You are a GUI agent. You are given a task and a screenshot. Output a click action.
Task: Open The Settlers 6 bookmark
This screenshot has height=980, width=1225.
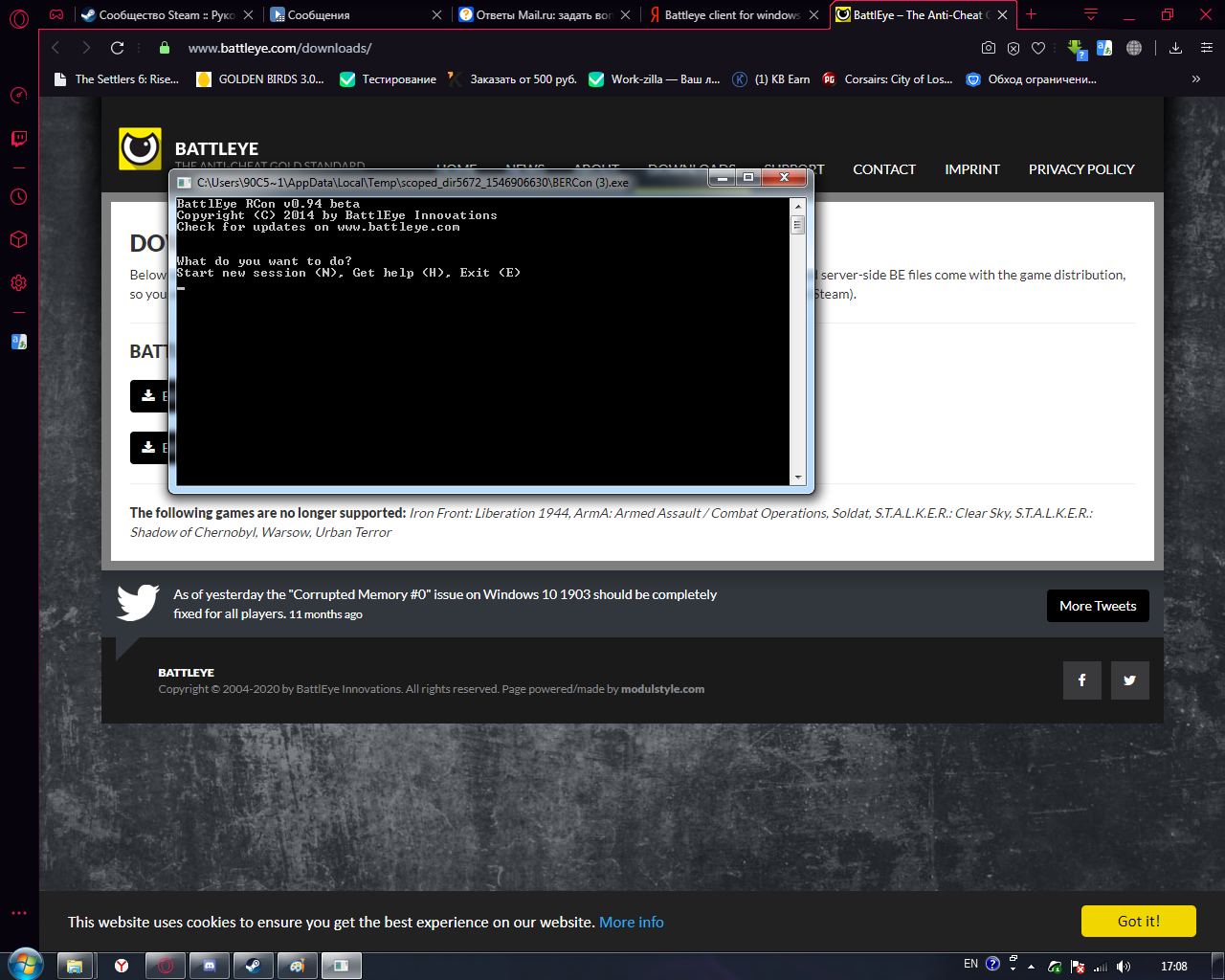click(x=117, y=79)
